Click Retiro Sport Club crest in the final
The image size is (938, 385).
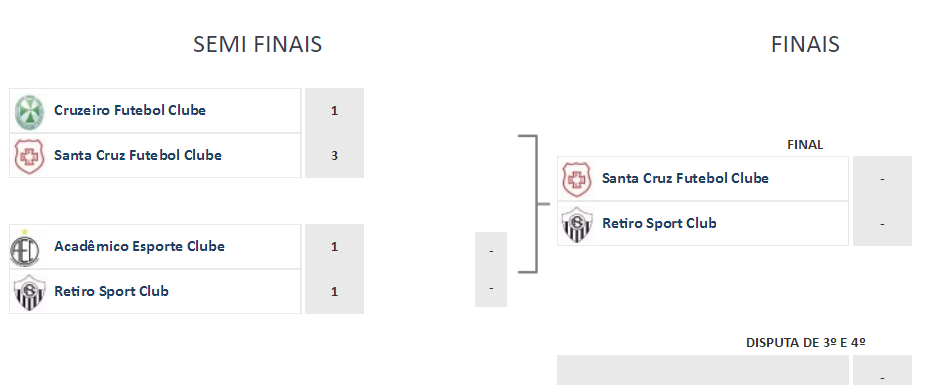click(577, 224)
